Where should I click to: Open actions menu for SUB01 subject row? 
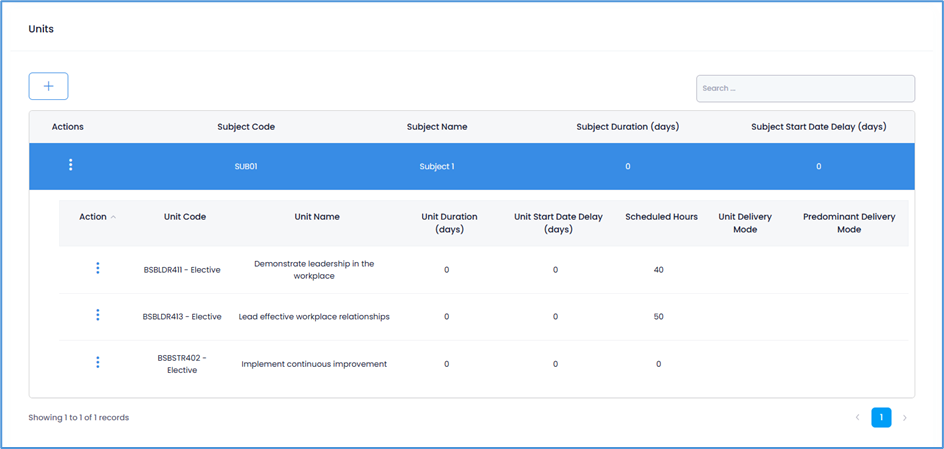click(x=70, y=165)
